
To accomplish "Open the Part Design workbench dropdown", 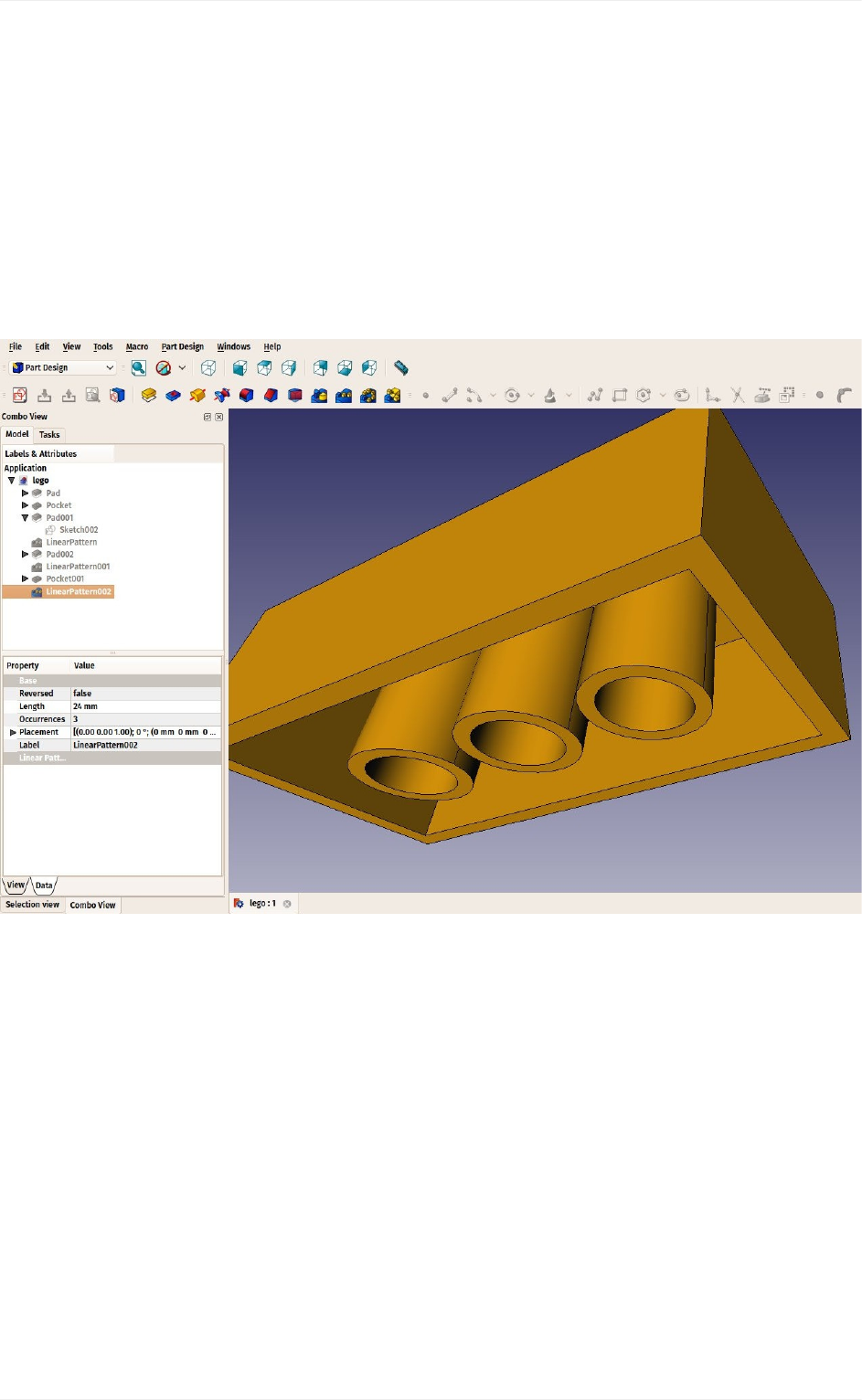I will point(63,367).
